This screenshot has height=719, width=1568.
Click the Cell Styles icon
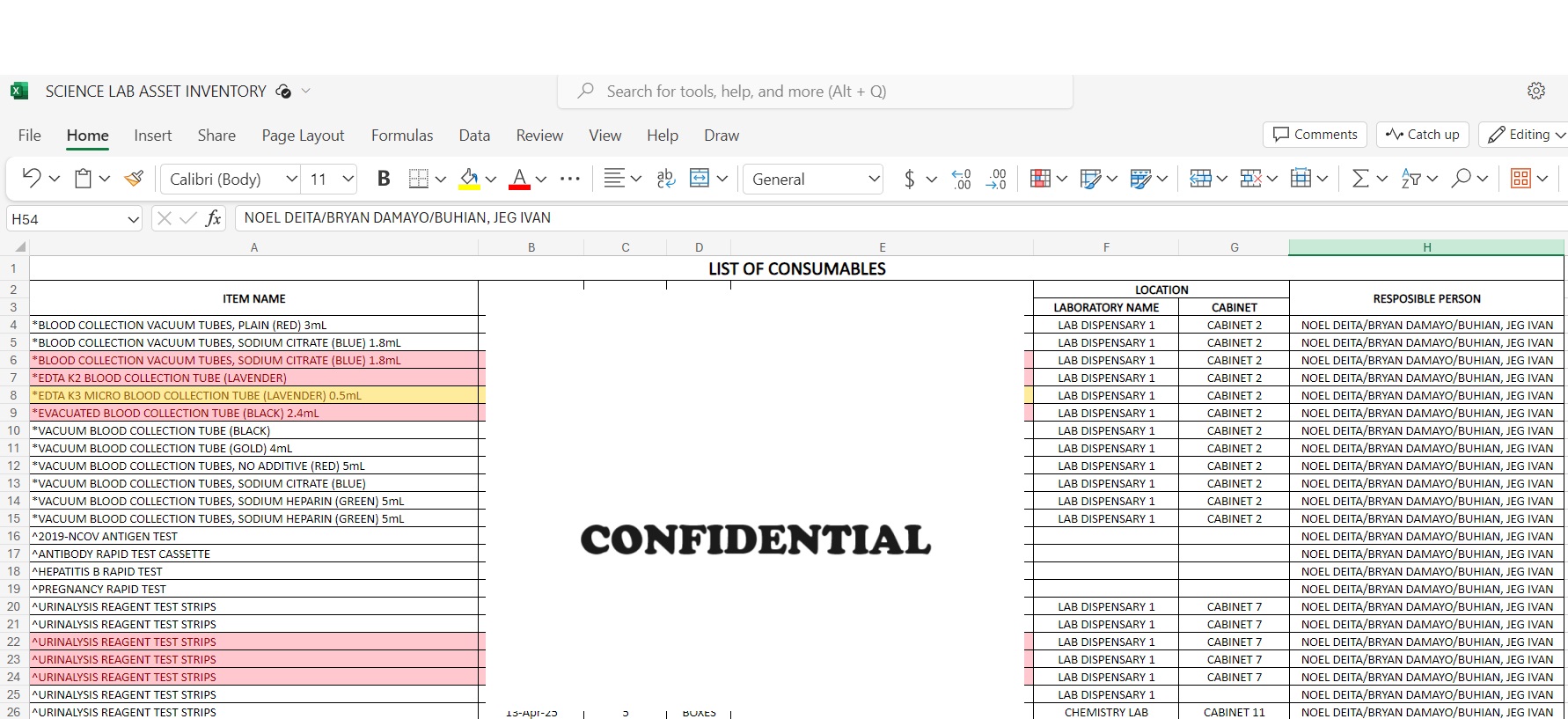pyautogui.click(x=1140, y=179)
